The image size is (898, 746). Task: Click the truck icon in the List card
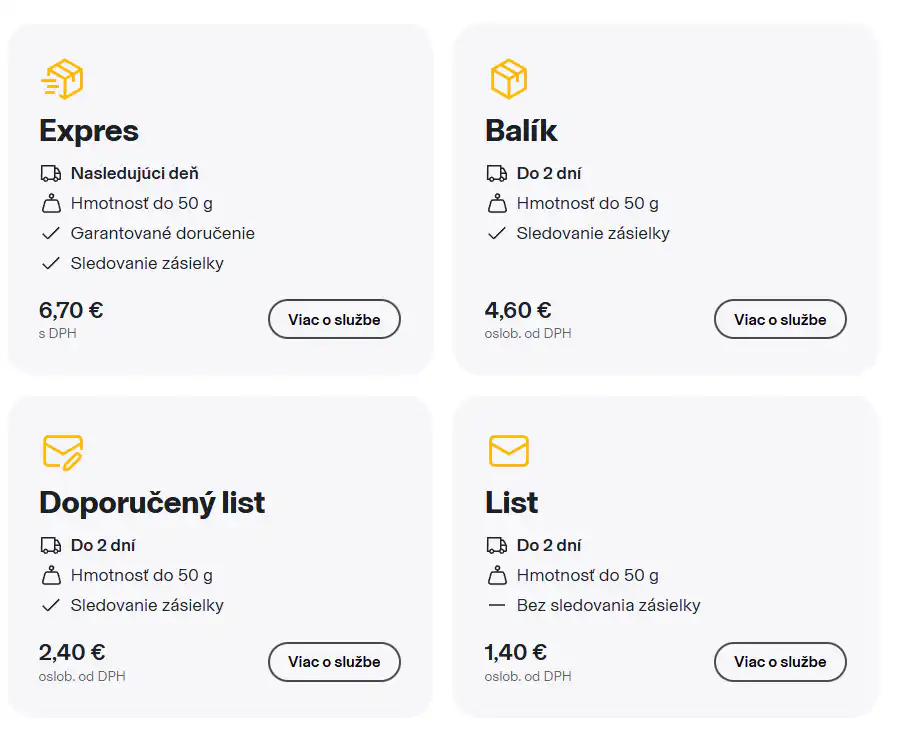(497, 546)
